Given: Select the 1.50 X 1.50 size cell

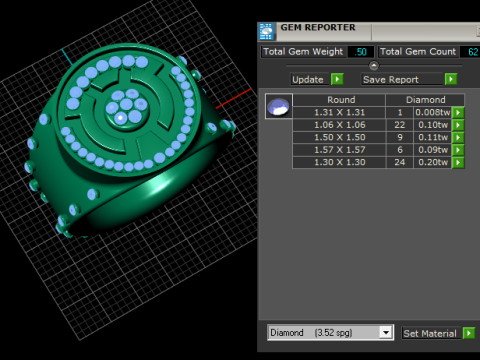Looking at the screenshot, I should 339,137.
